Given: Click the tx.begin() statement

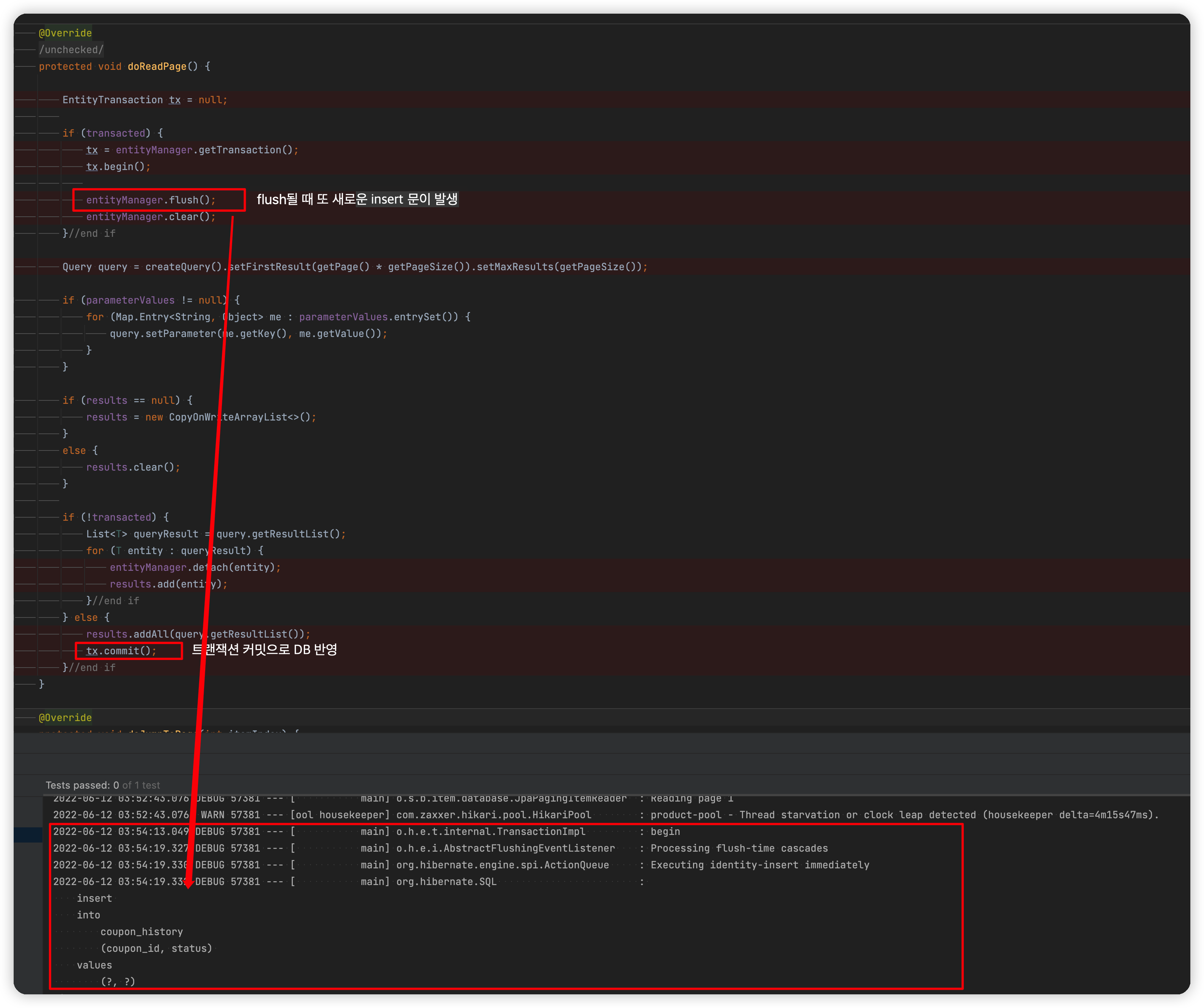Looking at the screenshot, I should click(118, 167).
